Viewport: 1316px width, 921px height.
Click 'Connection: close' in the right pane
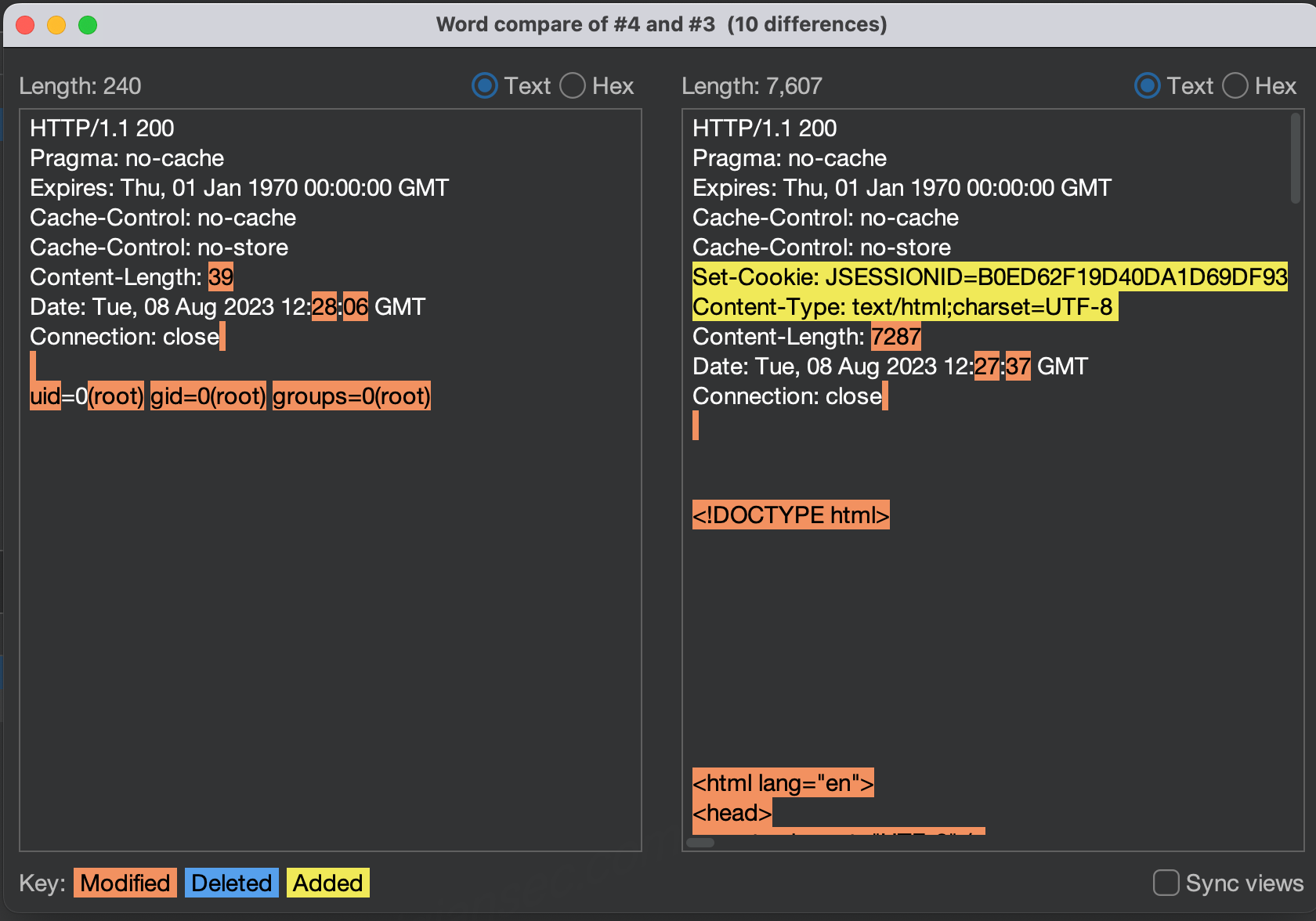pos(787,395)
